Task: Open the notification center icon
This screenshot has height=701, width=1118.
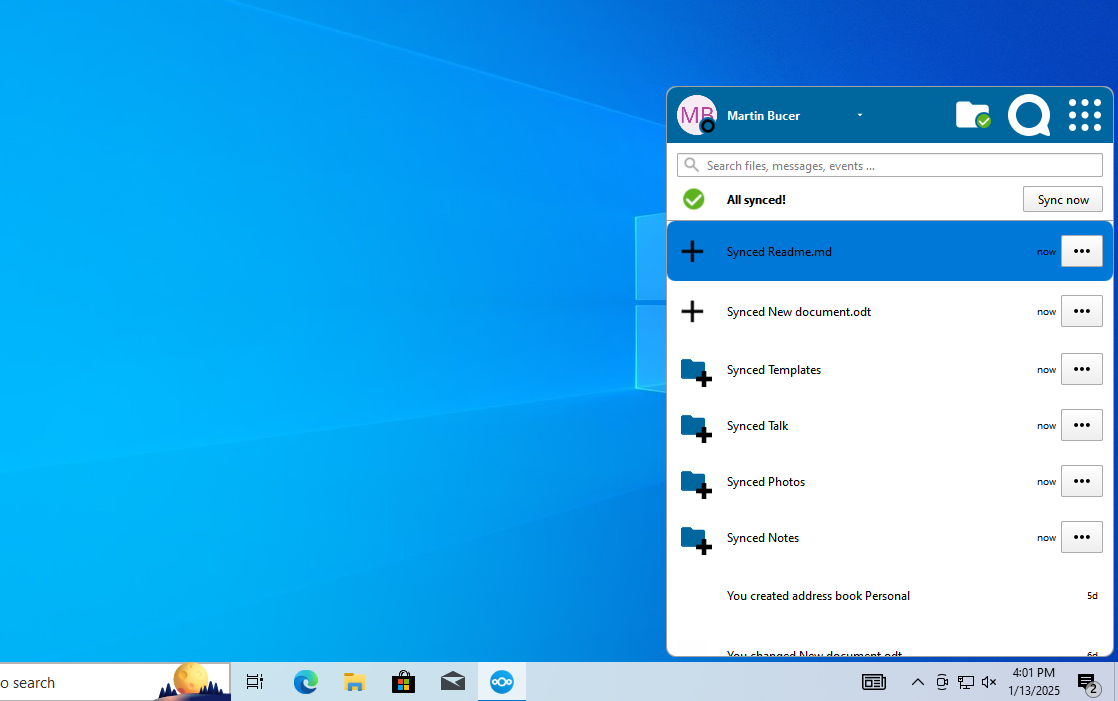Action: [1087, 683]
